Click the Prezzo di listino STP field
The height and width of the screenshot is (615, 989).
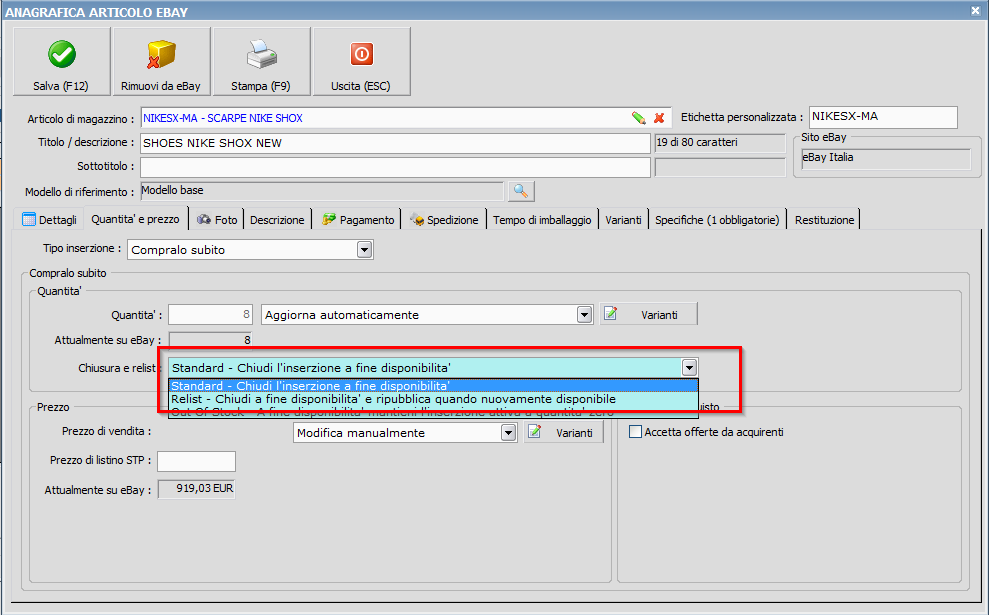(x=196, y=461)
